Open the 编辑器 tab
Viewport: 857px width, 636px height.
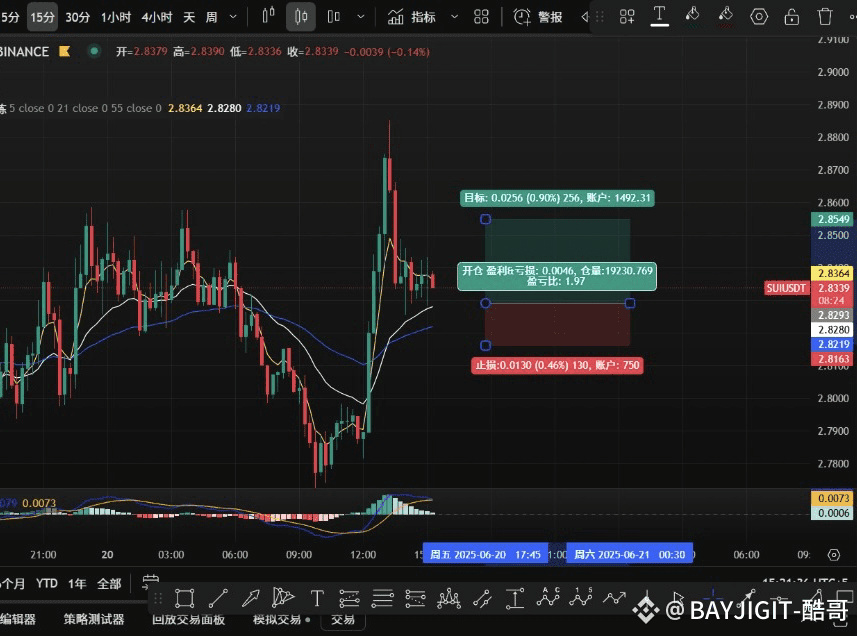[x=18, y=619]
